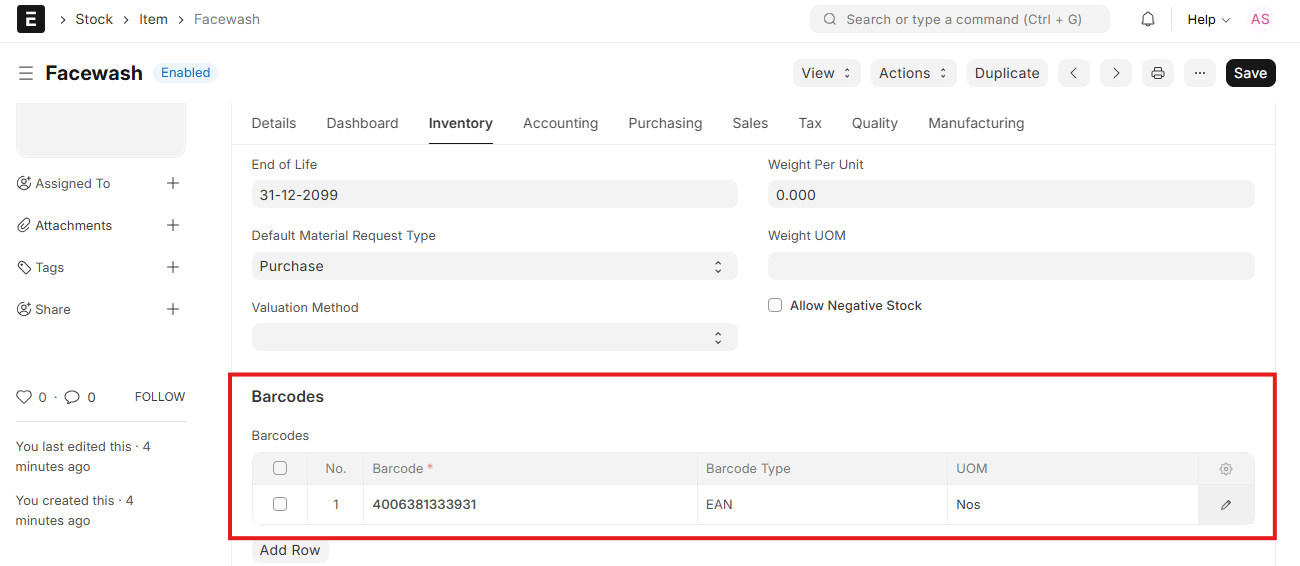Add a tag with the plus icon
The image size is (1300, 566).
coord(173,267)
